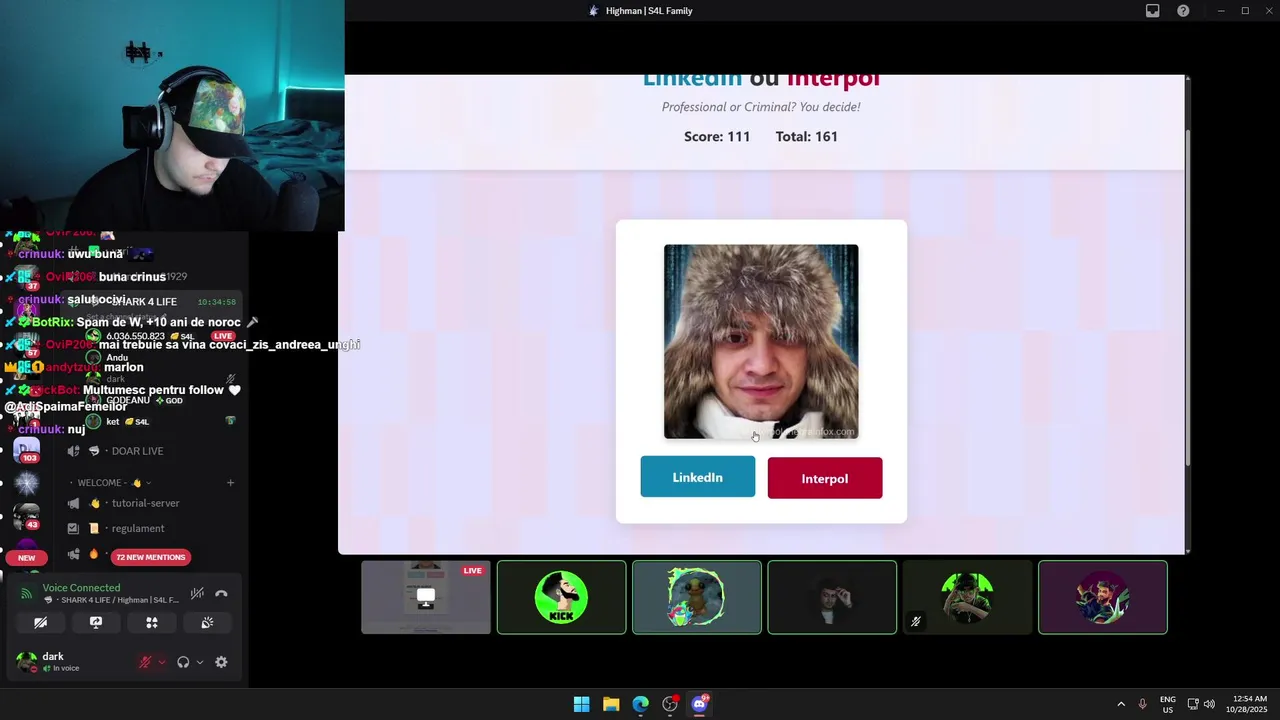Click the page's vertical scrollbar
The width and height of the screenshot is (1280, 720).
(1187, 300)
